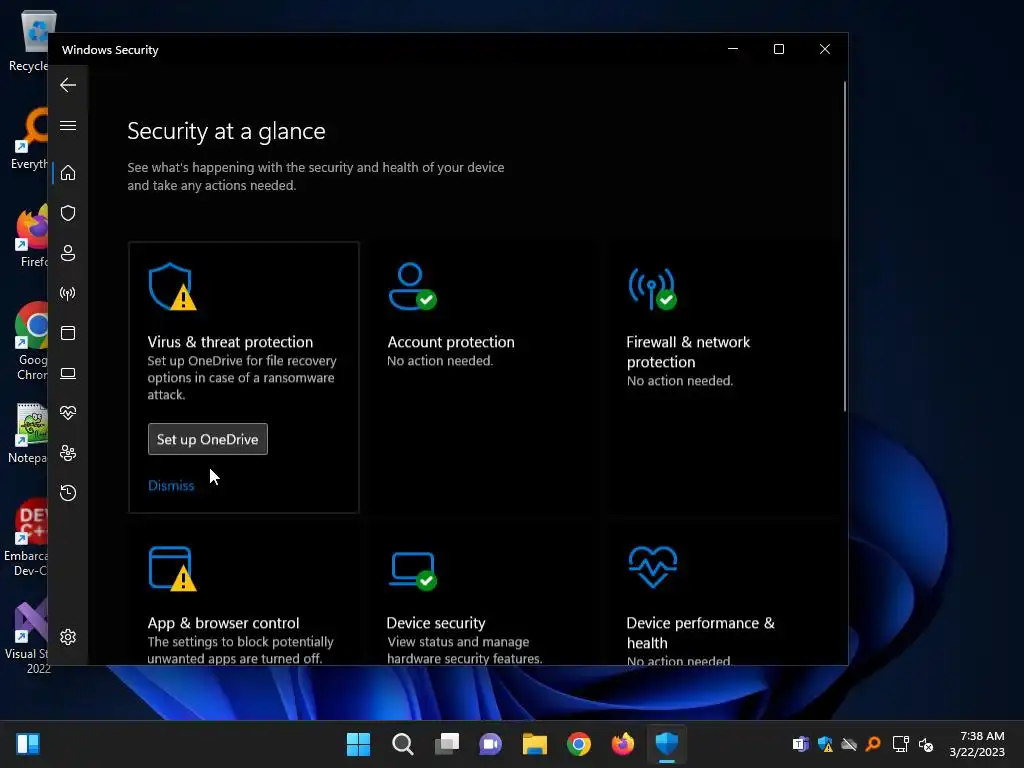Click the network tray icon
1024x768 pixels.
(901, 744)
